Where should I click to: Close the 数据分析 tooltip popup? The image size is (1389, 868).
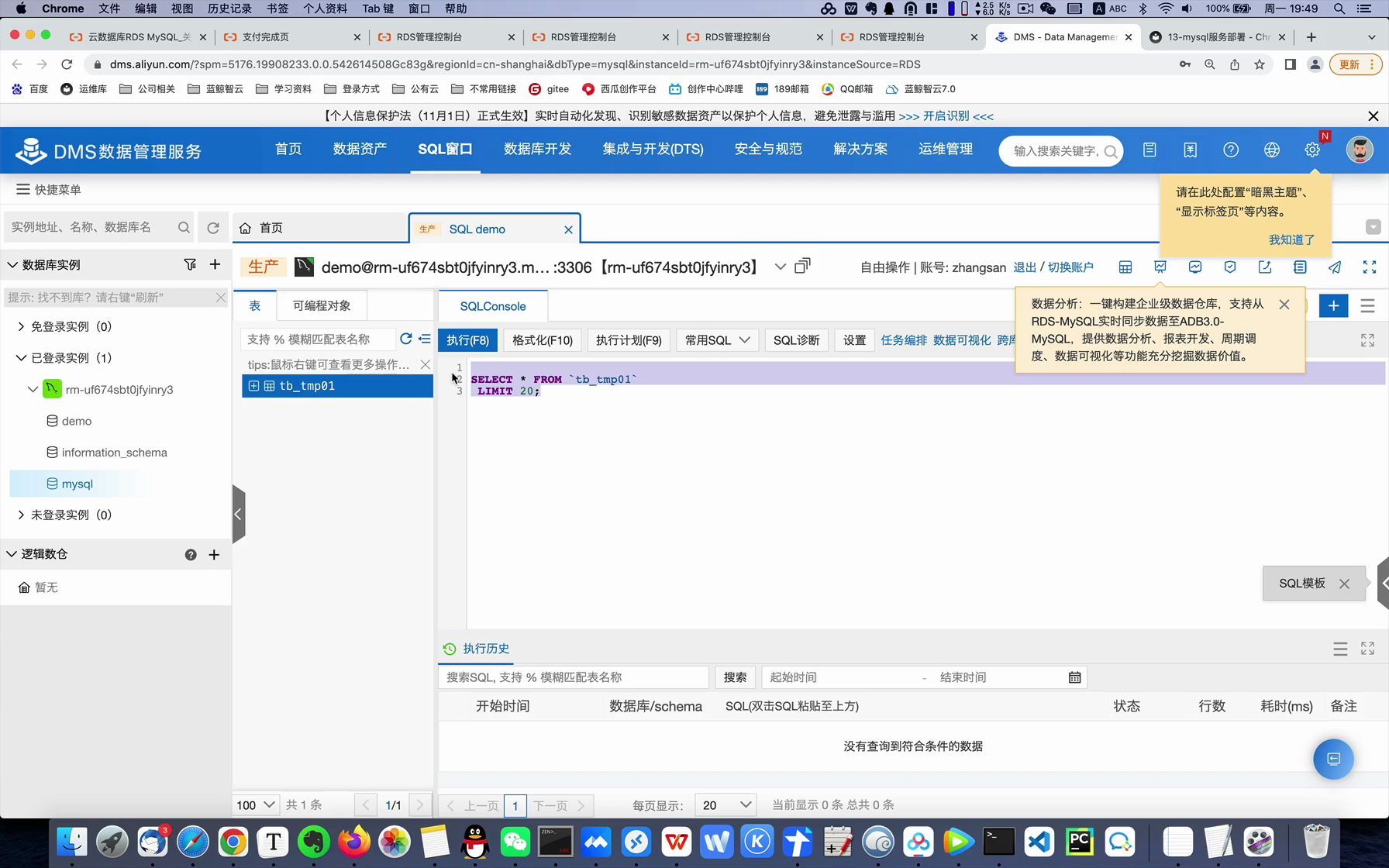coord(1284,305)
